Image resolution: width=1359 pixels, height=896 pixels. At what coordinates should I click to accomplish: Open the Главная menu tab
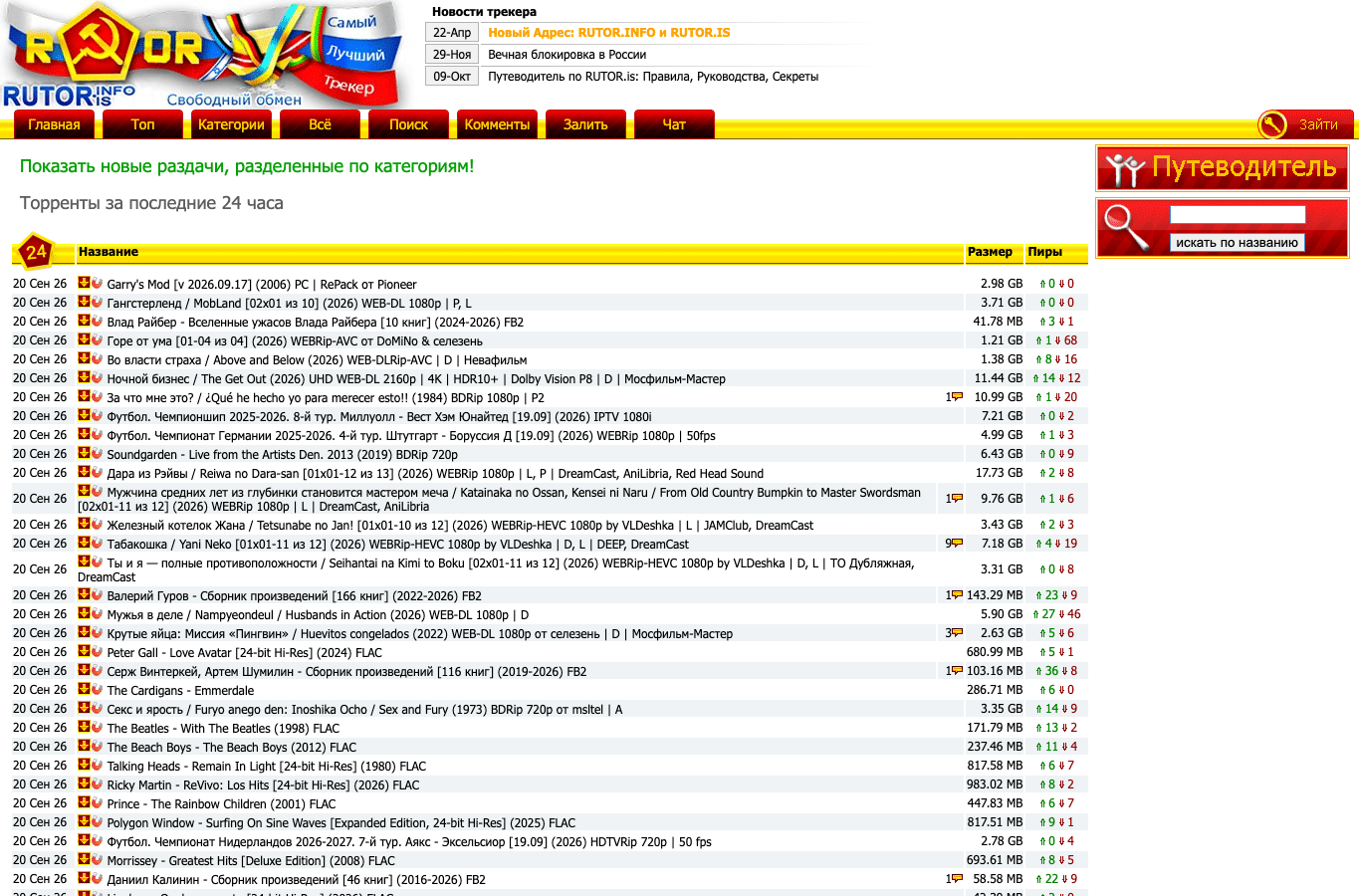coord(54,124)
